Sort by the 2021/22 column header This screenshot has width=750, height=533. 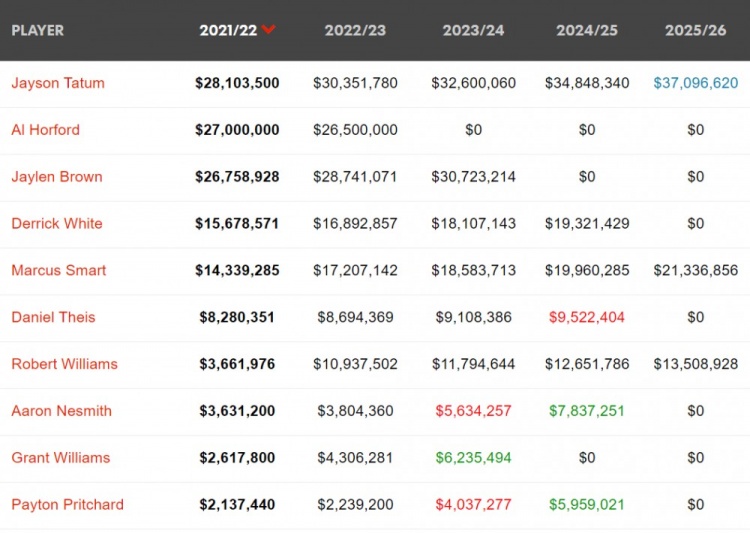(228, 31)
